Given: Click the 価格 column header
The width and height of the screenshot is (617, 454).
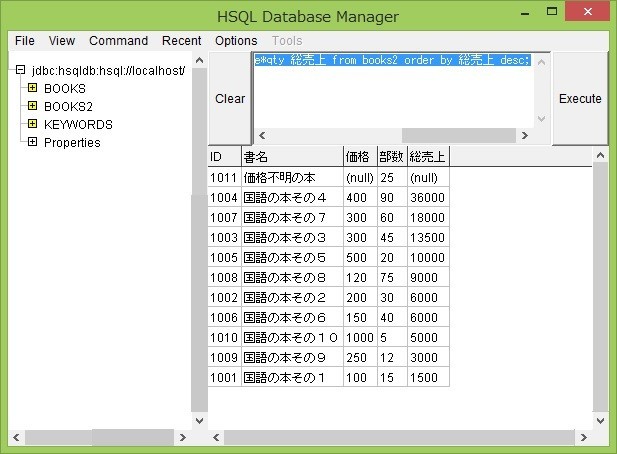Looking at the screenshot, I should (x=360, y=157).
